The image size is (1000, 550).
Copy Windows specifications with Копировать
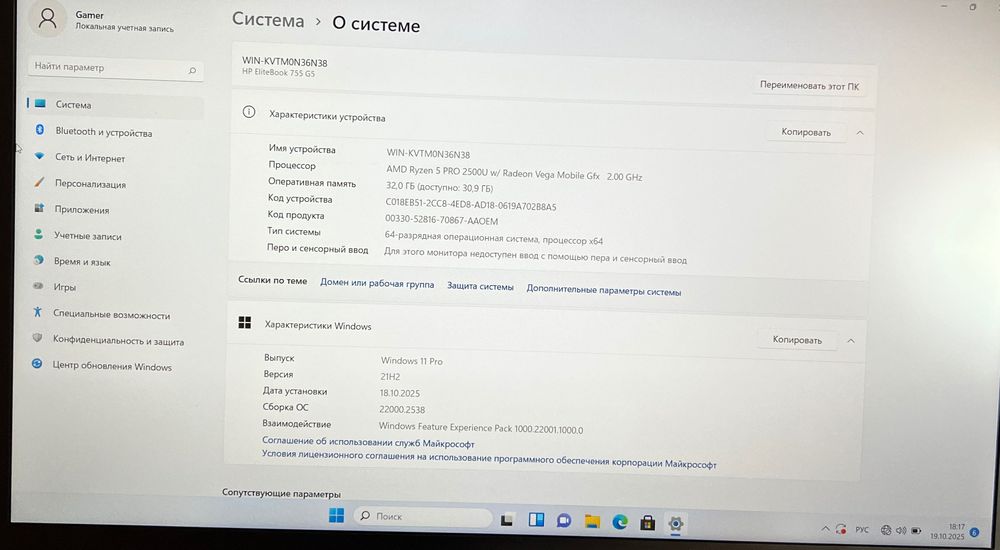(x=797, y=340)
